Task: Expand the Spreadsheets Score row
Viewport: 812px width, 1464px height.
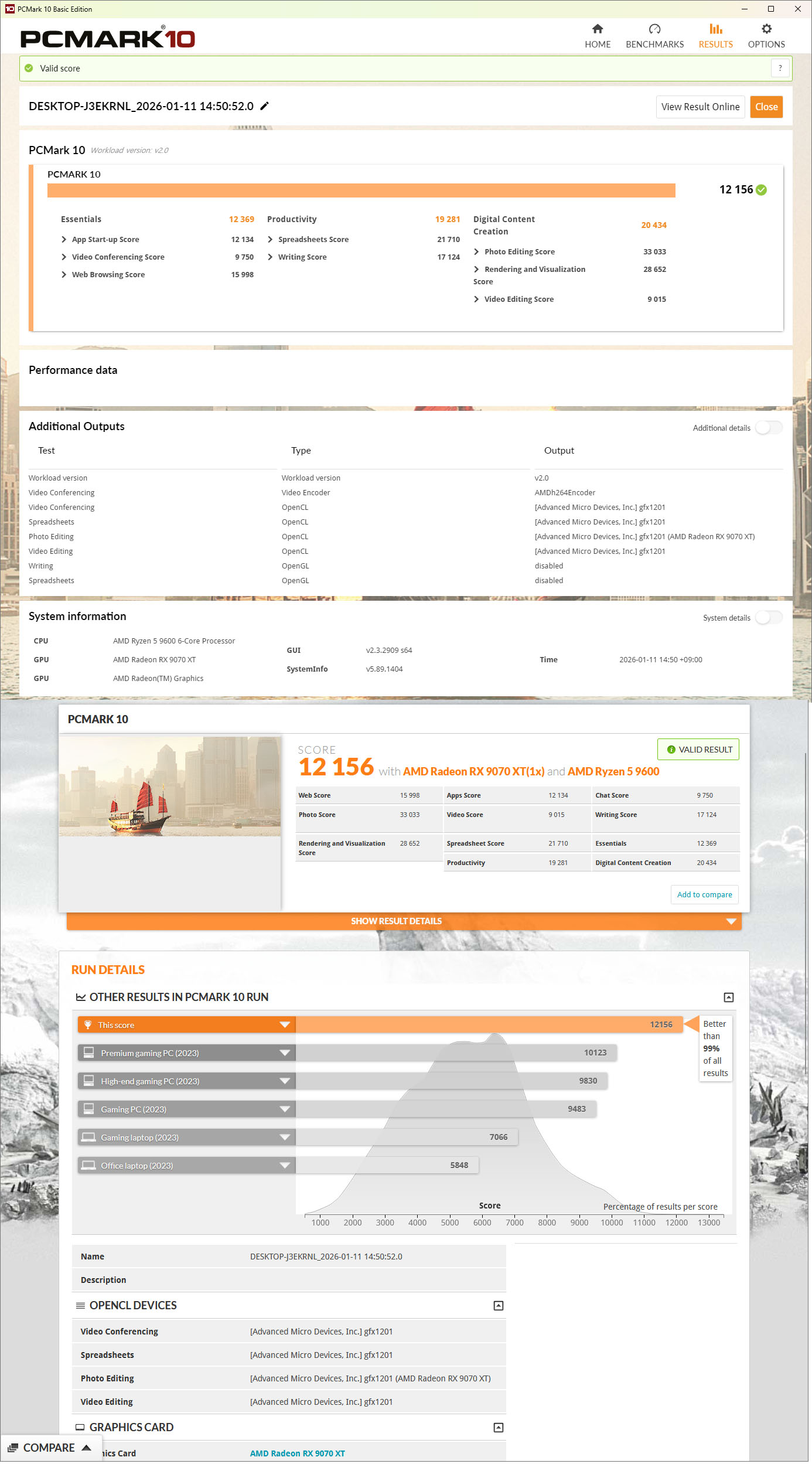Action: point(270,240)
